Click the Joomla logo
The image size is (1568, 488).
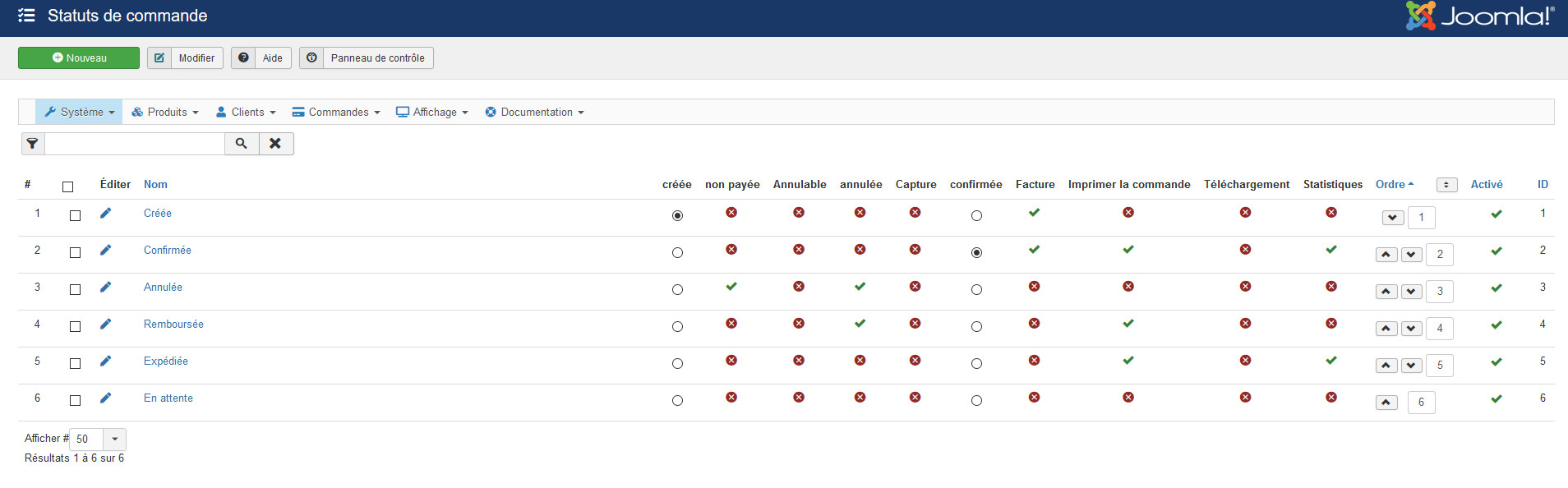click(x=1478, y=16)
